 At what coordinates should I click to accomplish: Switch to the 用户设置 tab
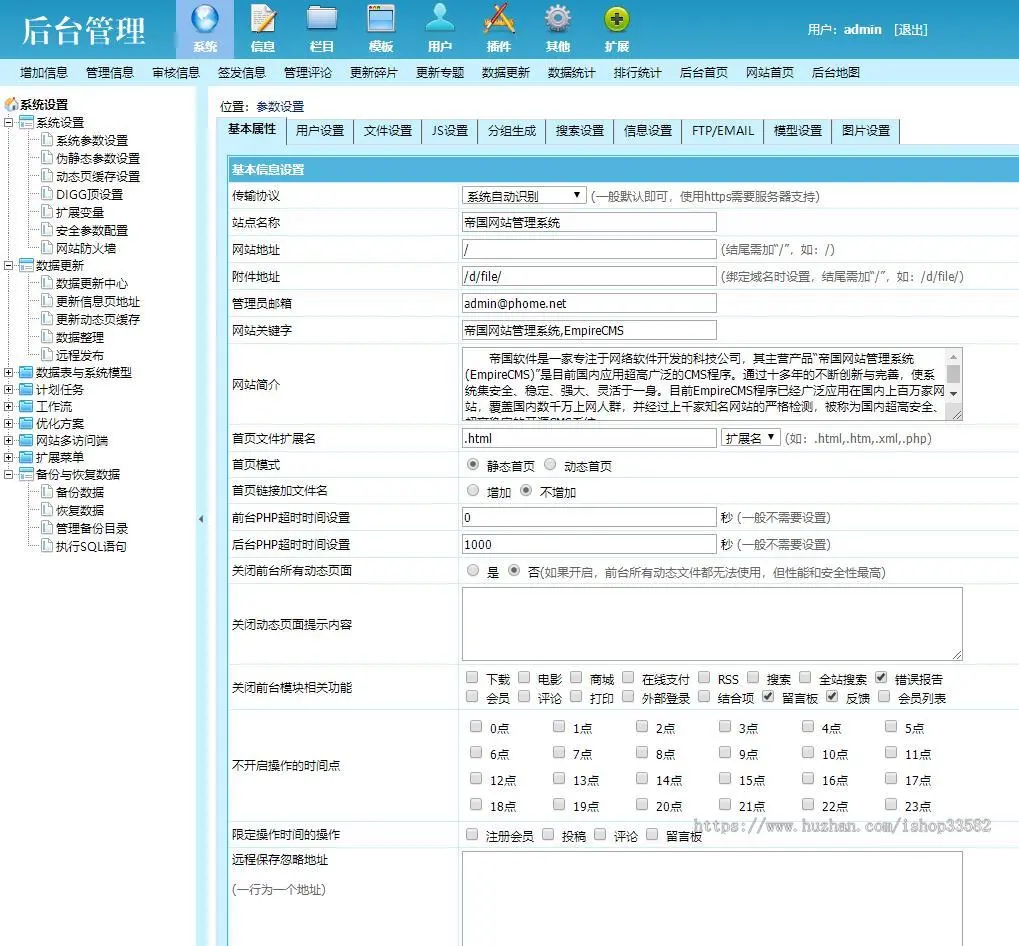(320, 131)
